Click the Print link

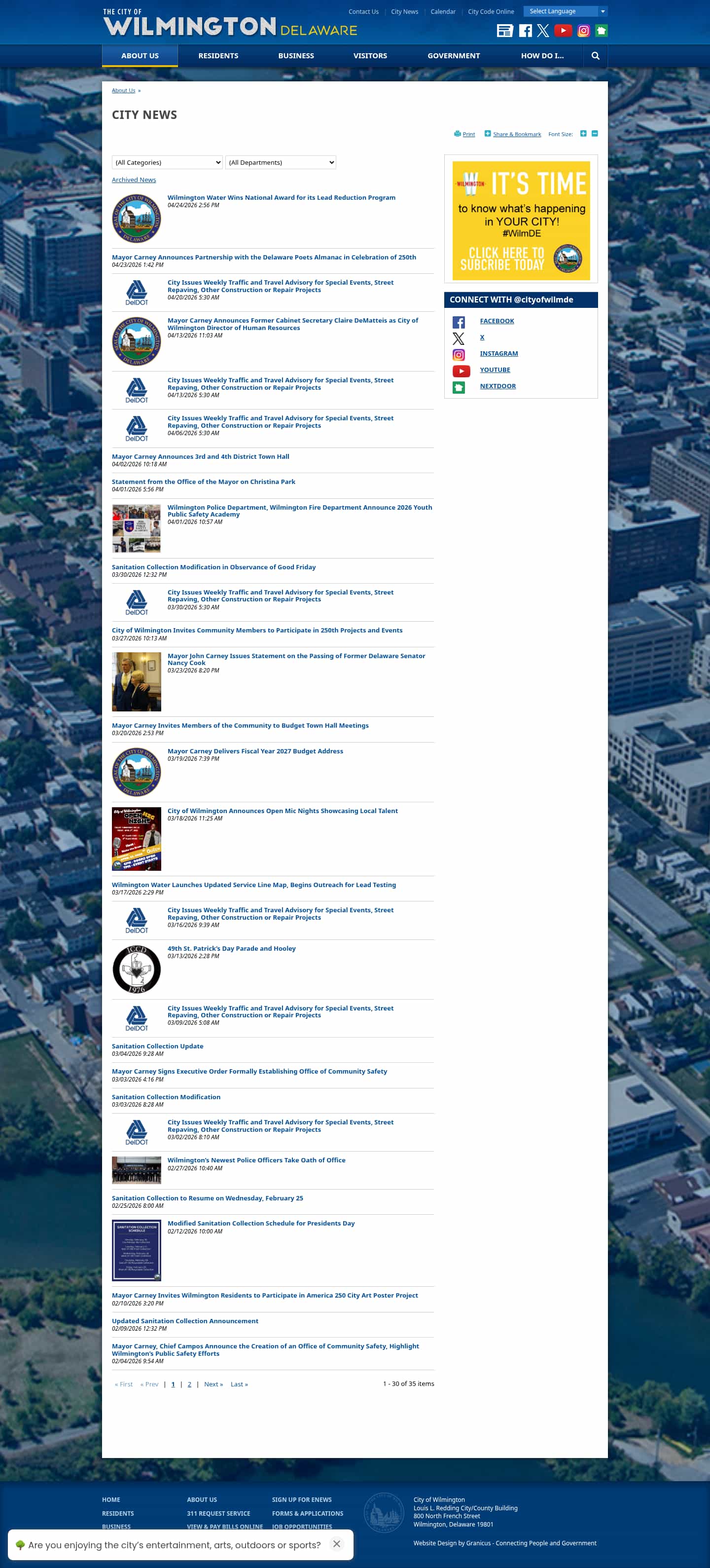[468, 134]
